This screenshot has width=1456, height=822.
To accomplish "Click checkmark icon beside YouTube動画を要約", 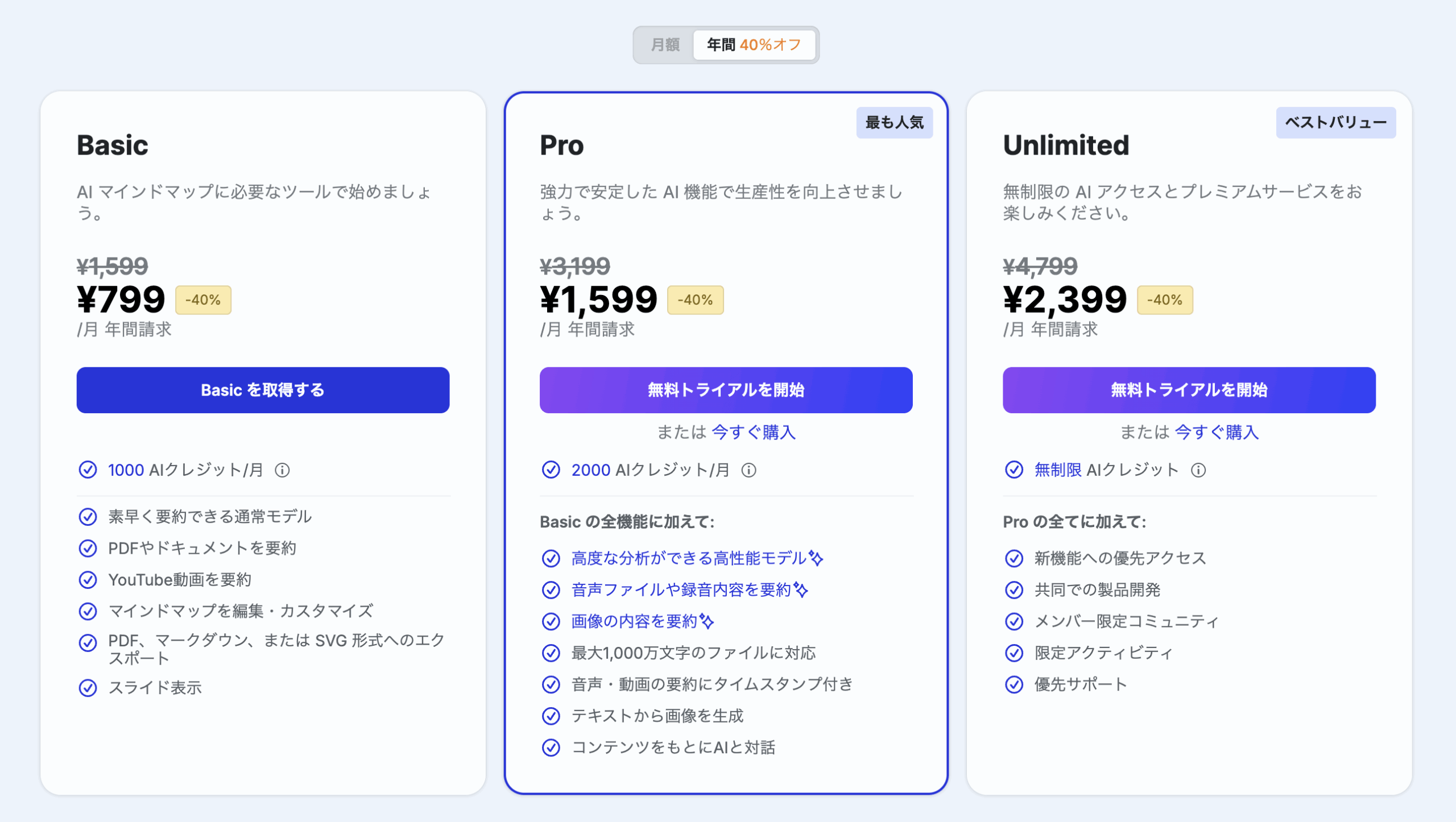I will [x=88, y=580].
